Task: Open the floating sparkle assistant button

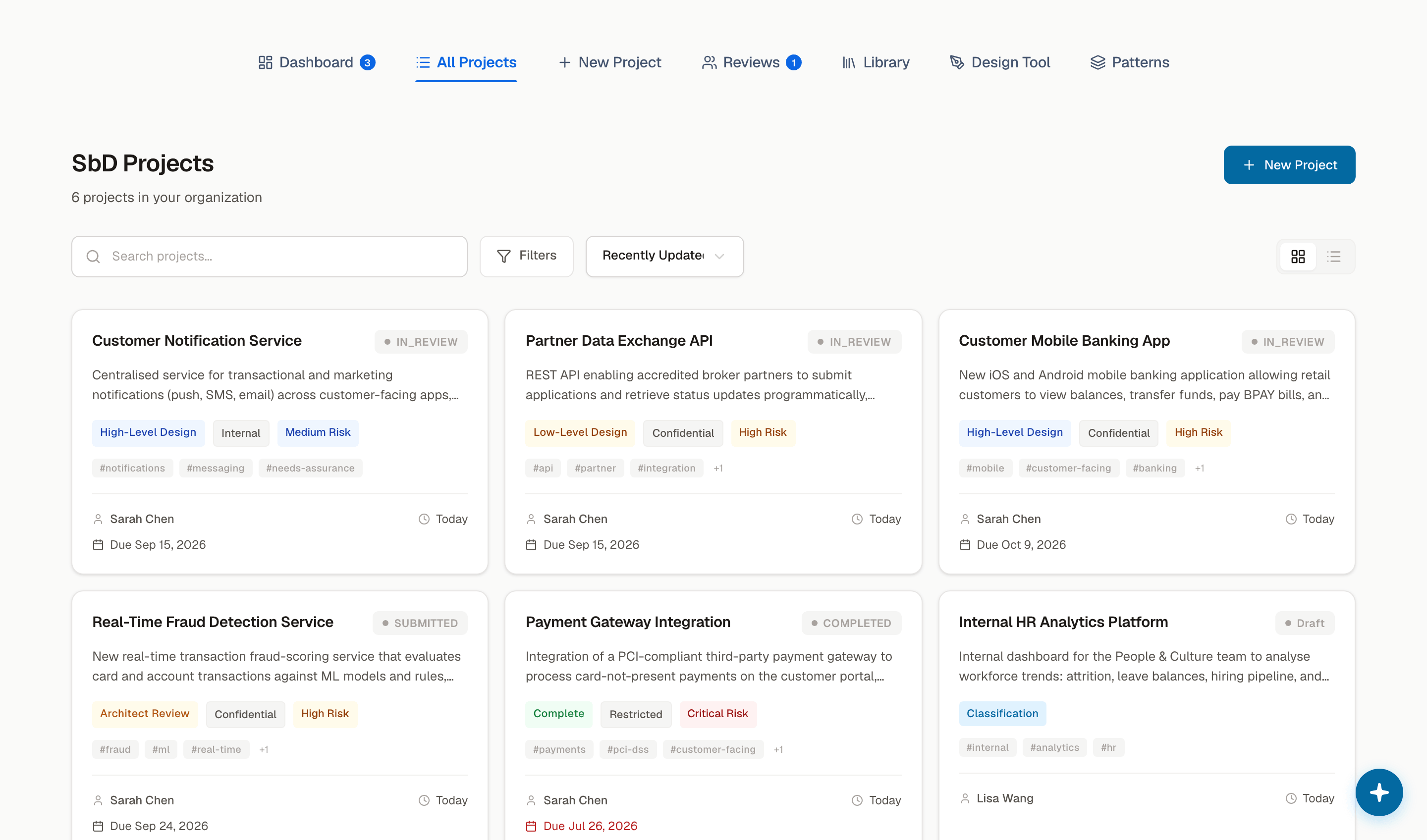Action: click(1379, 792)
